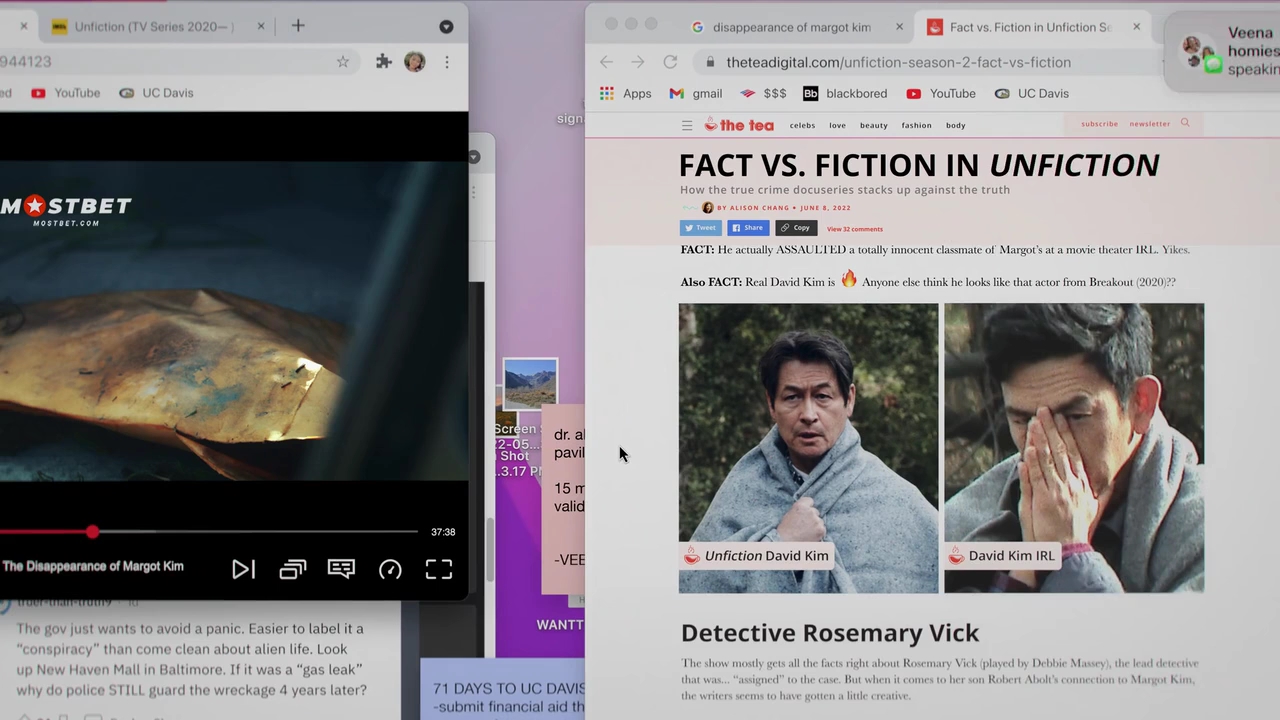Open beauty section on the tea
Image resolution: width=1280 pixels, height=720 pixels.
873,125
